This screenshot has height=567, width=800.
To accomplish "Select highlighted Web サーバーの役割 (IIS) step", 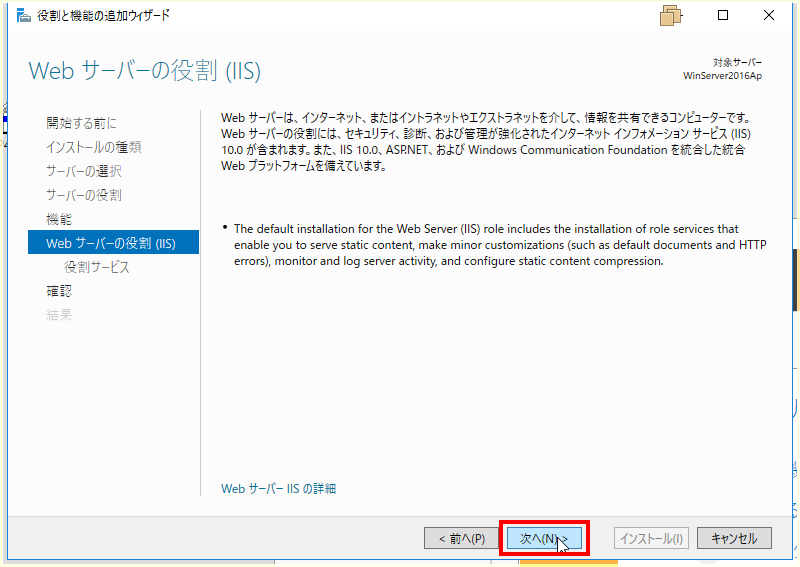I will point(113,242).
